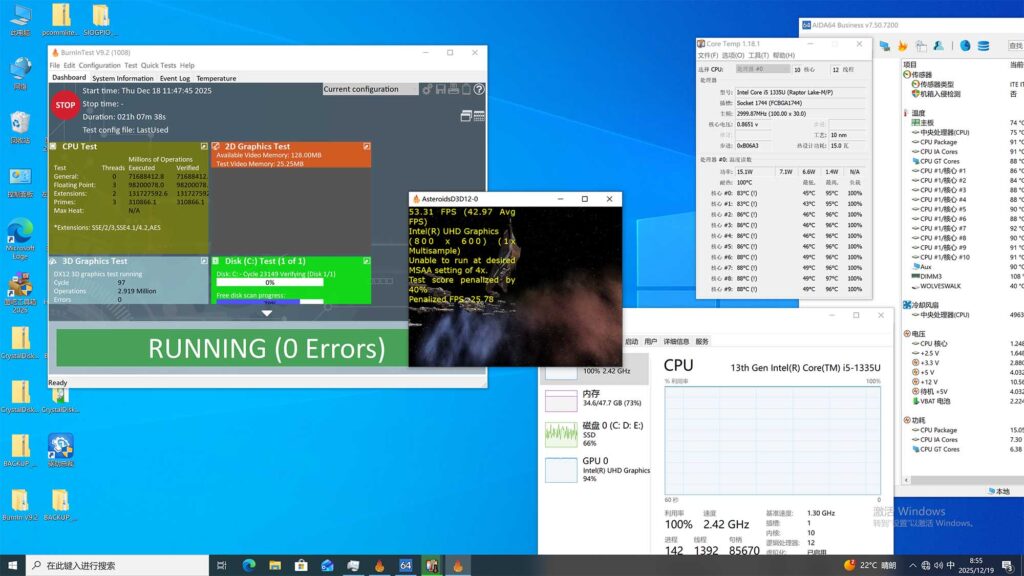Switch to the 详细信息 tab in Task Manager

coord(676,342)
